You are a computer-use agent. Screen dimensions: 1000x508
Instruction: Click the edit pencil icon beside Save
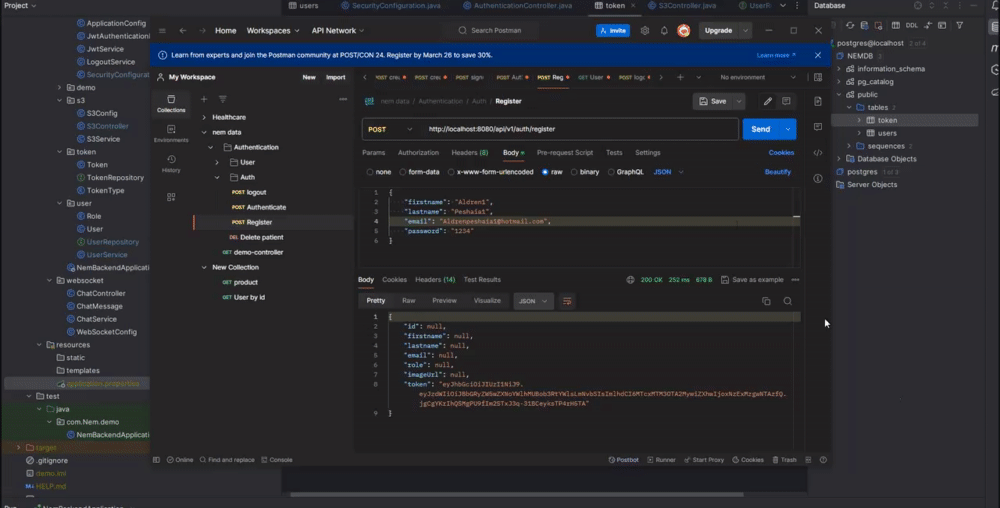(x=767, y=101)
